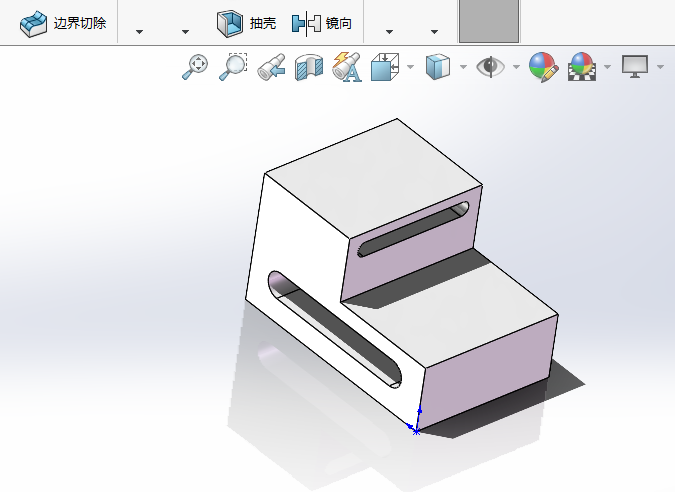Expand the View Orientation dropdown arrow
The image size is (675, 492).
[x=410, y=68]
